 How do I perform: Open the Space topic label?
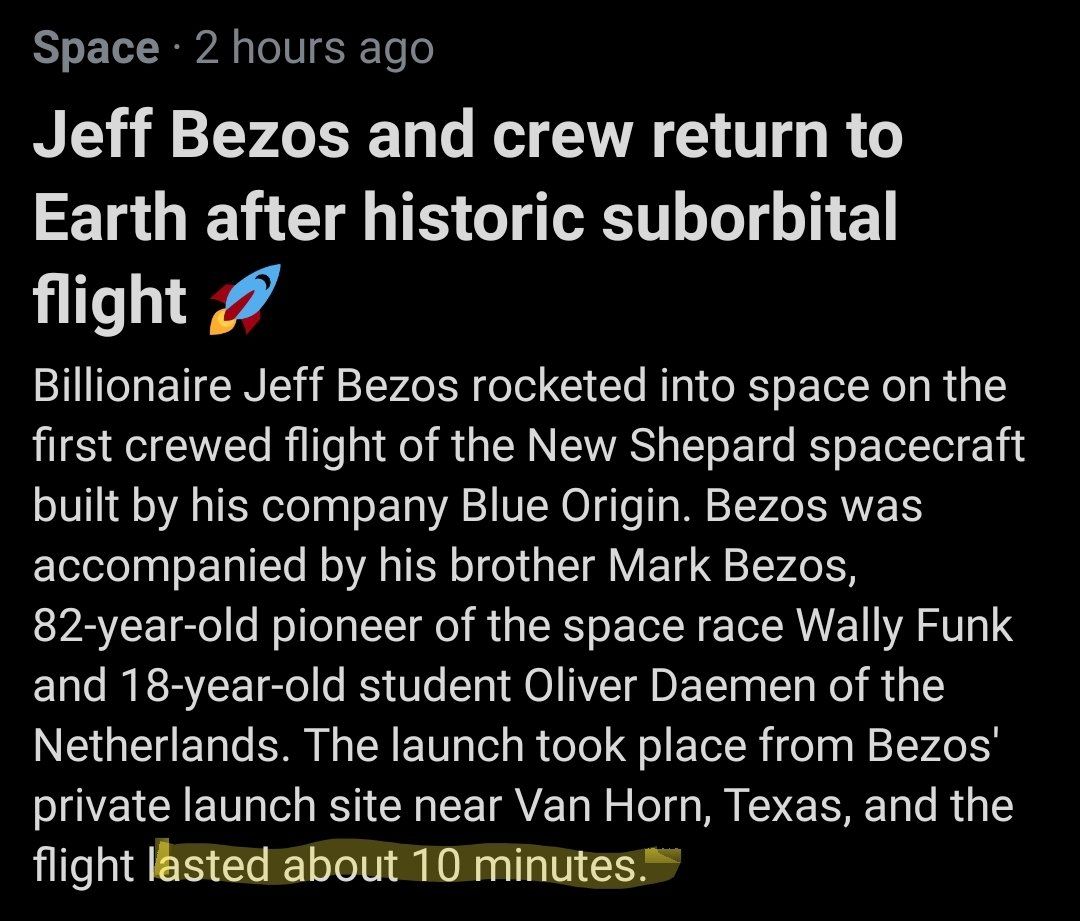95,49
